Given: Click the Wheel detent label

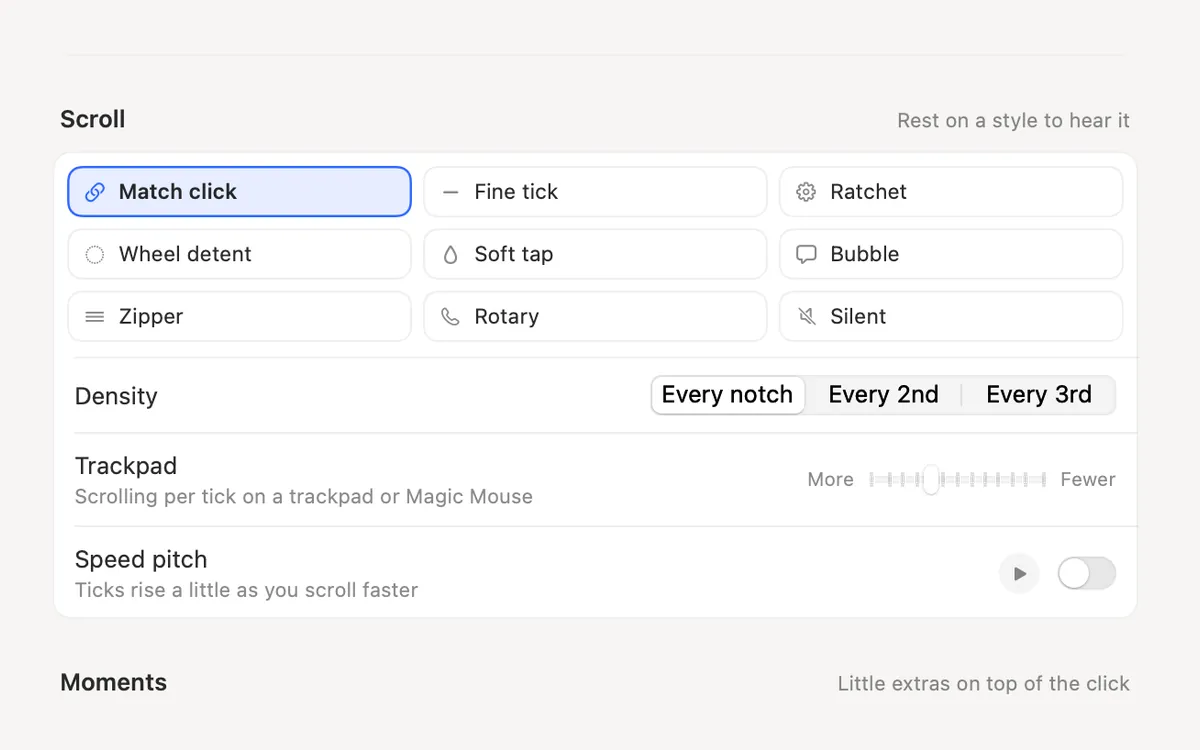Looking at the screenshot, I should [185, 255].
